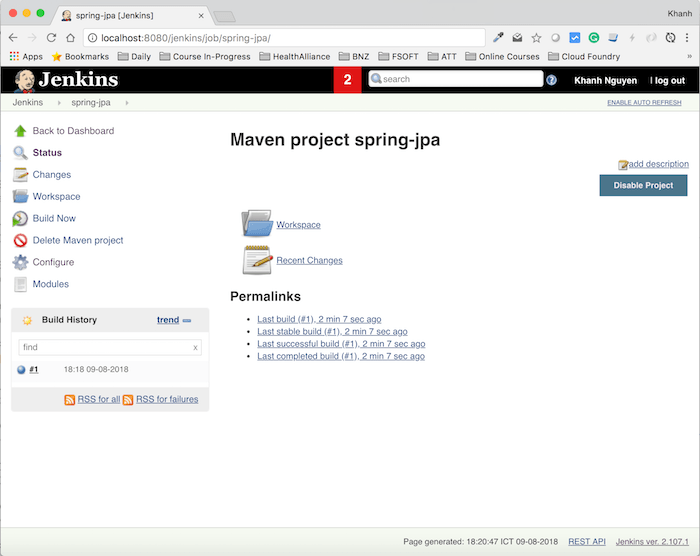Image resolution: width=700 pixels, height=556 pixels.
Task: Open the Daily bookmarks folder
Action: coord(134,56)
